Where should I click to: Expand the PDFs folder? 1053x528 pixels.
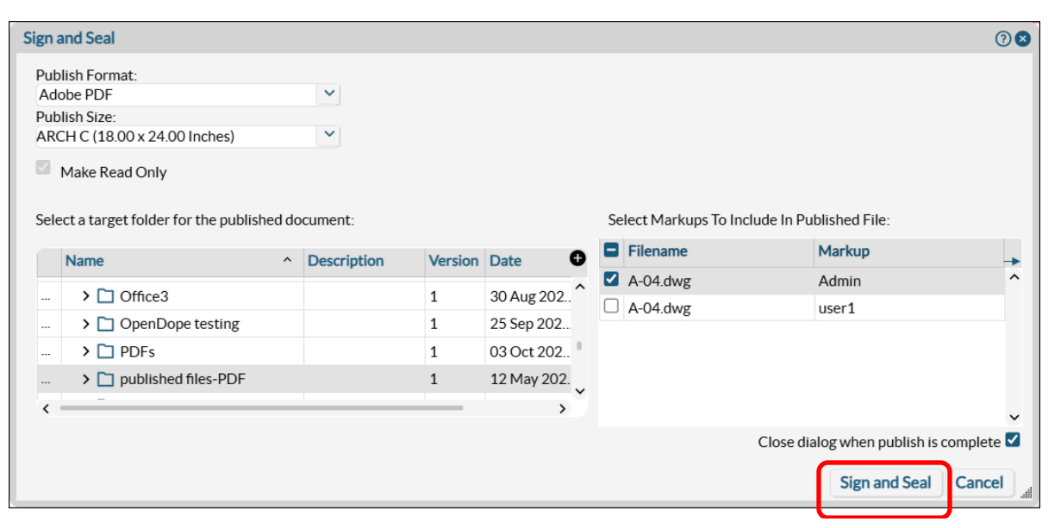[85, 351]
